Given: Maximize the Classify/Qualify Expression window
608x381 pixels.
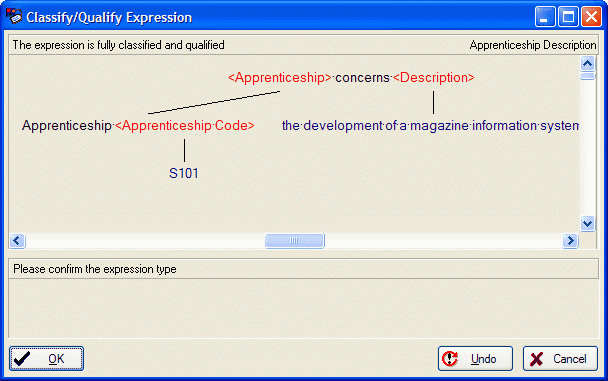Looking at the screenshot, I should pyautogui.click(x=568, y=17).
